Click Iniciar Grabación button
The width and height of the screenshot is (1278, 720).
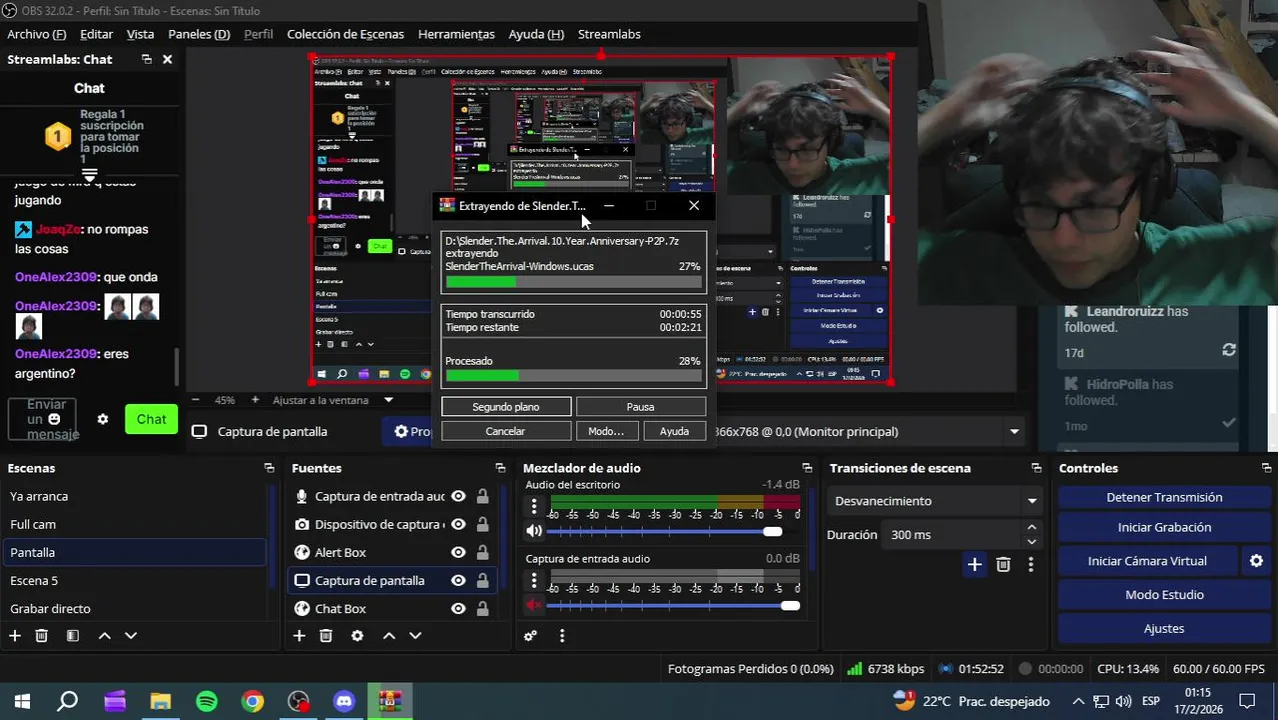click(1164, 527)
